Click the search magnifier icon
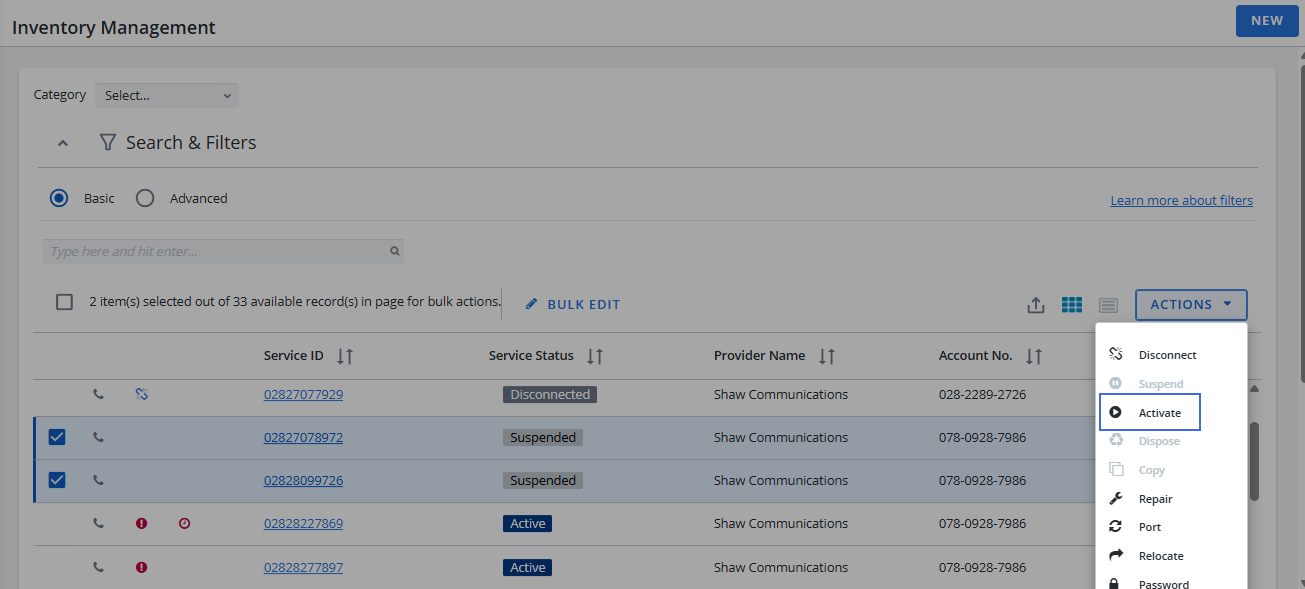 (x=395, y=252)
